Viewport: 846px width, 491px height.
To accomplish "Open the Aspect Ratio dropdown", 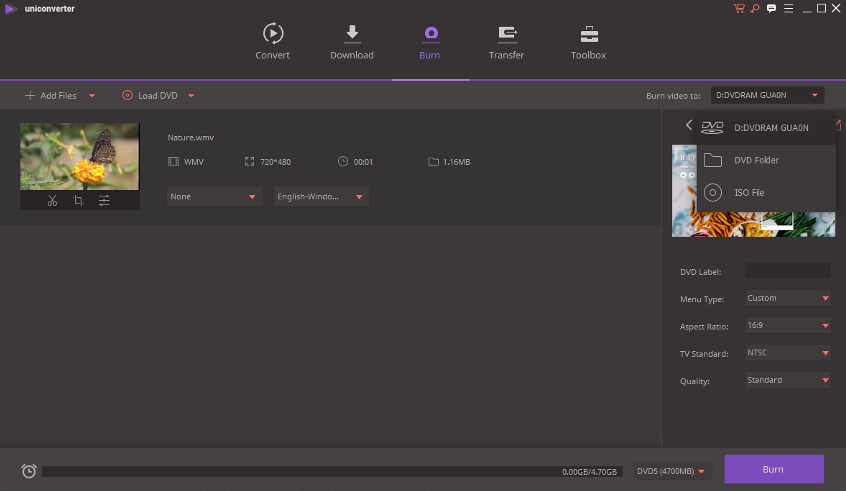I will (x=788, y=325).
